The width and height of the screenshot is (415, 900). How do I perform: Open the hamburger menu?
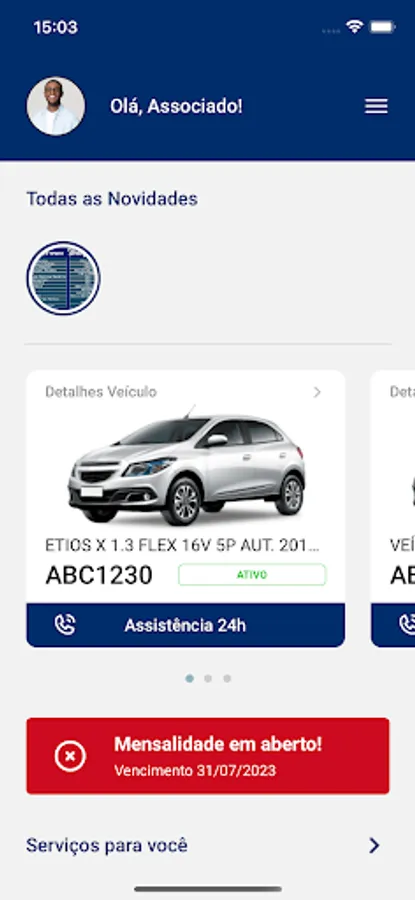coord(376,106)
